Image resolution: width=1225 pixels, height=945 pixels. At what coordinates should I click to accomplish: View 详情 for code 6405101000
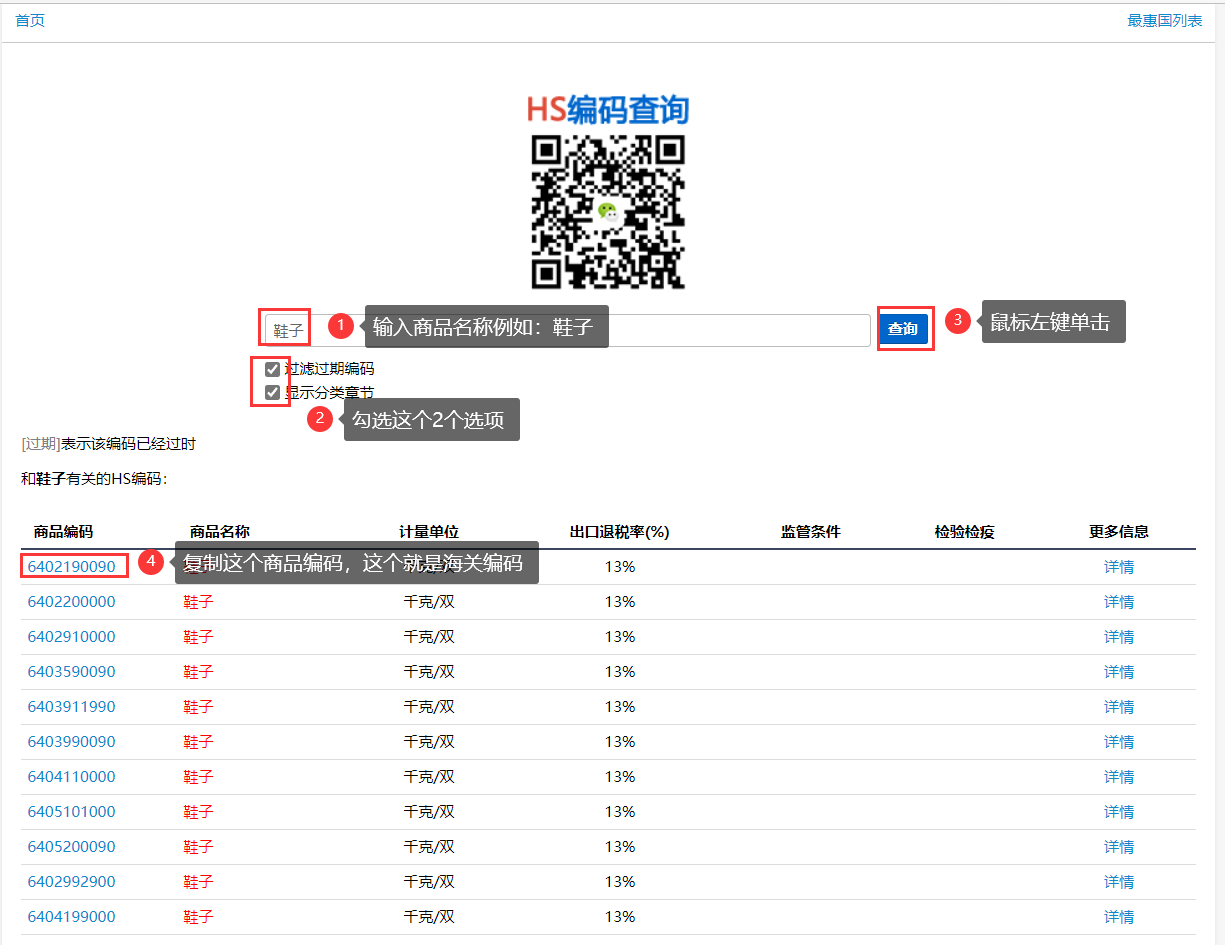click(1119, 812)
